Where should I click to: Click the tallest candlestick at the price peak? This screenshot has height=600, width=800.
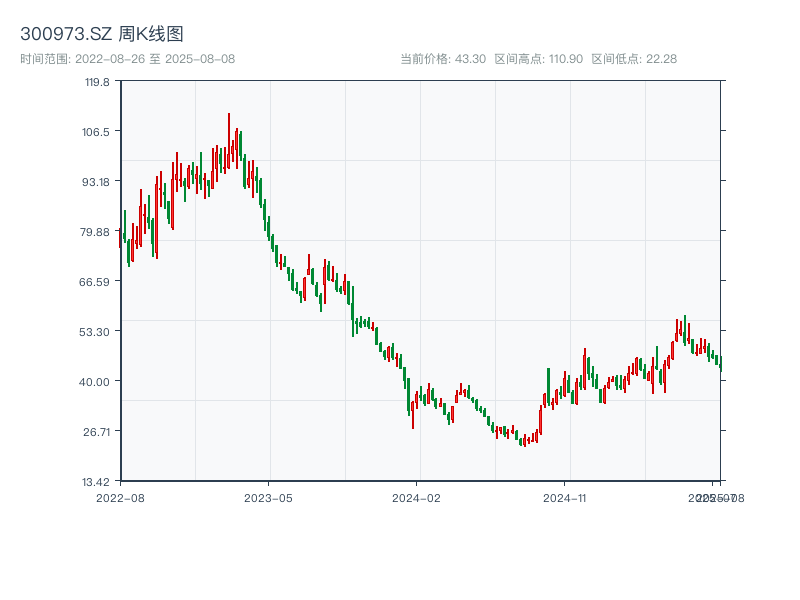(x=229, y=135)
